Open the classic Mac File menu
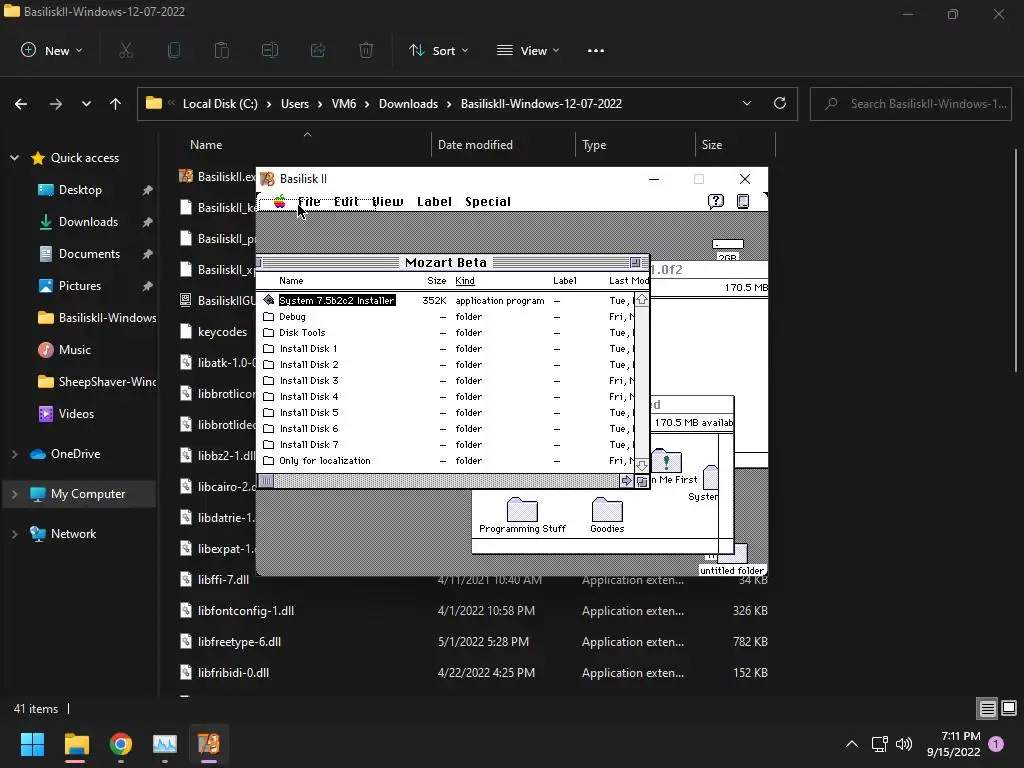The image size is (1024, 768). pos(310,202)
